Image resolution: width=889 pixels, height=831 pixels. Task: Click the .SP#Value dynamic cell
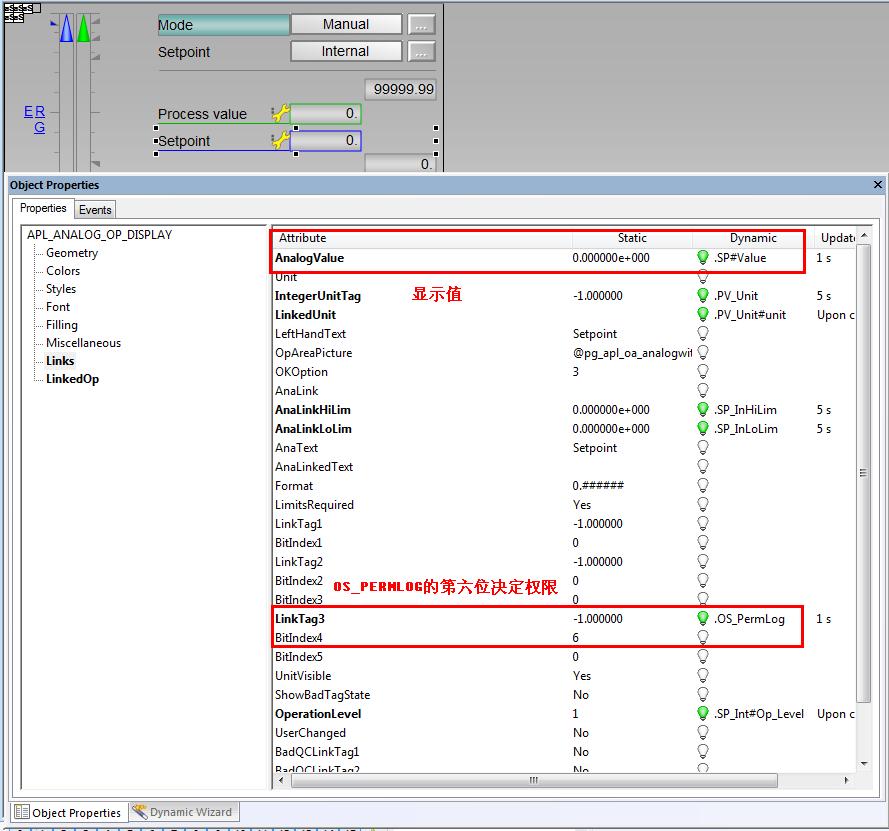740,258
